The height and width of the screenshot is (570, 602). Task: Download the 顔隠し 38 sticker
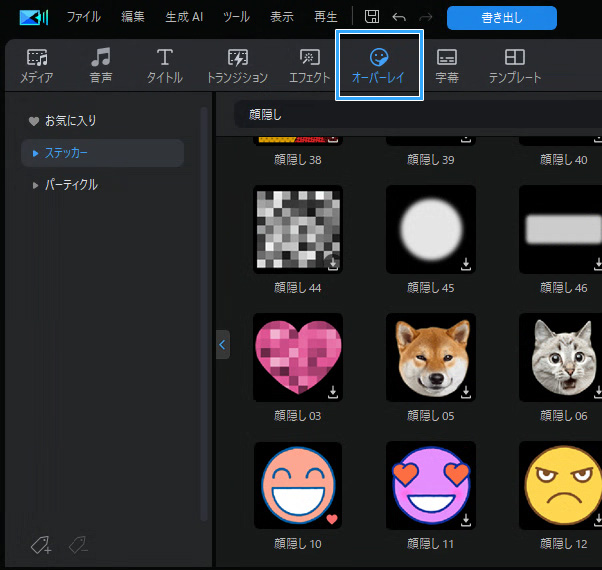(333, 139)
